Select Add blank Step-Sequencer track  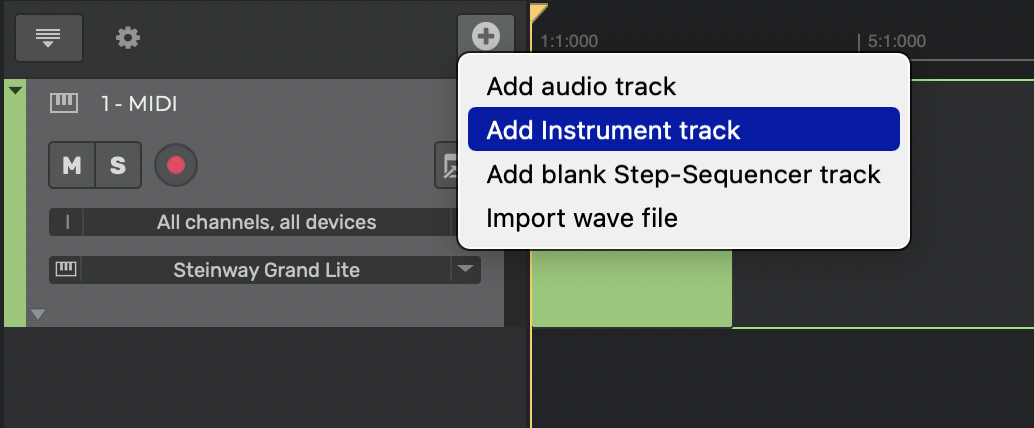684,174
